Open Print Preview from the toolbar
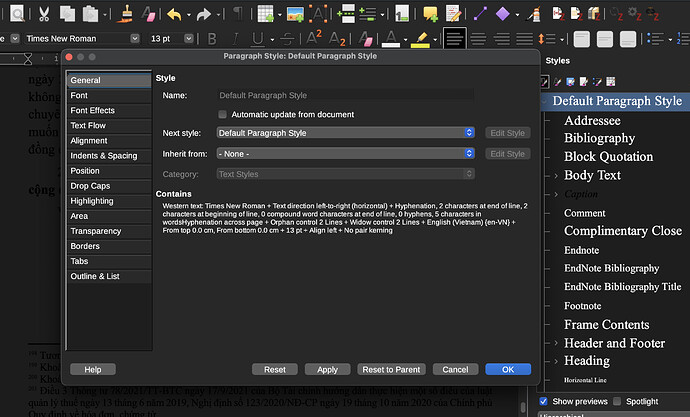Viewport: 690px width, 417px height. [17, 13]
